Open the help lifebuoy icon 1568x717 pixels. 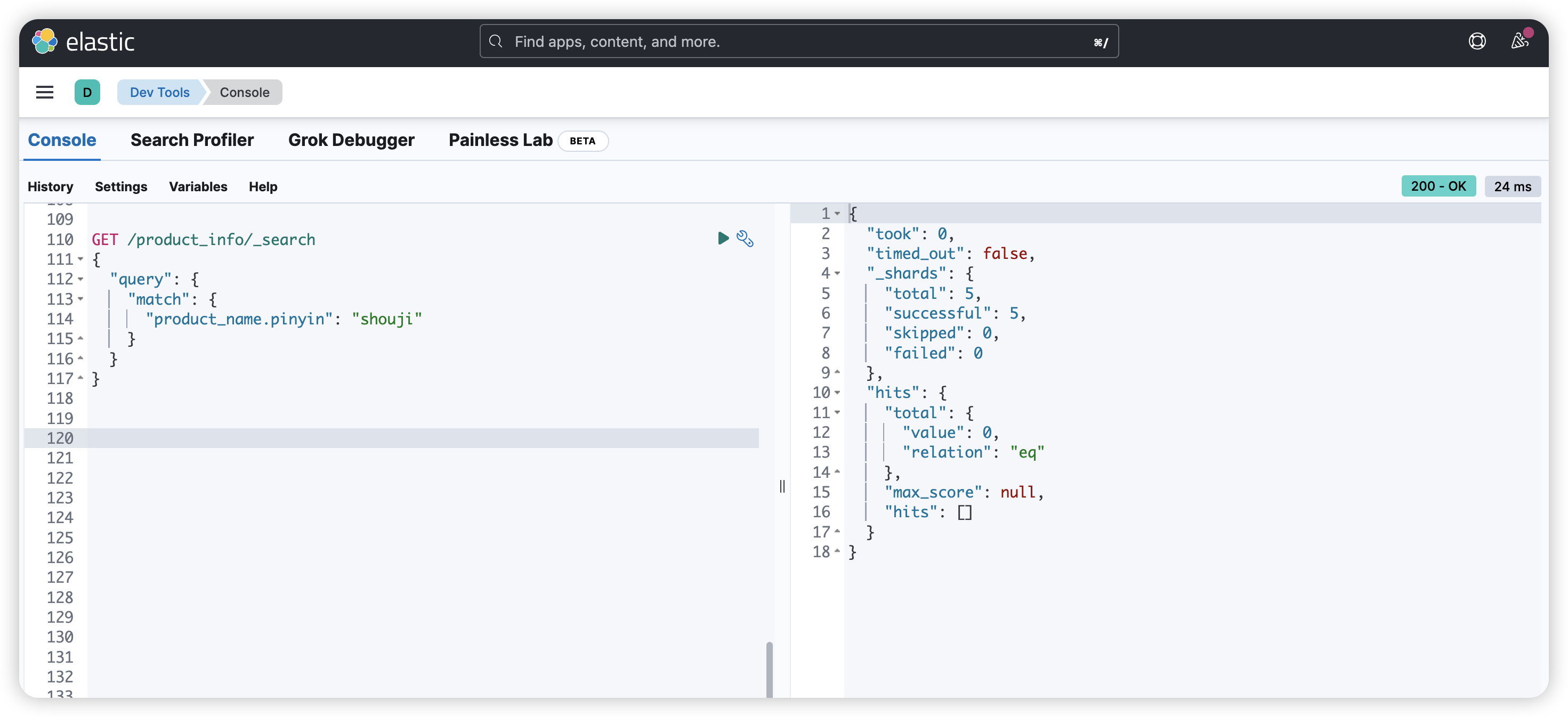click(1477, 42)
